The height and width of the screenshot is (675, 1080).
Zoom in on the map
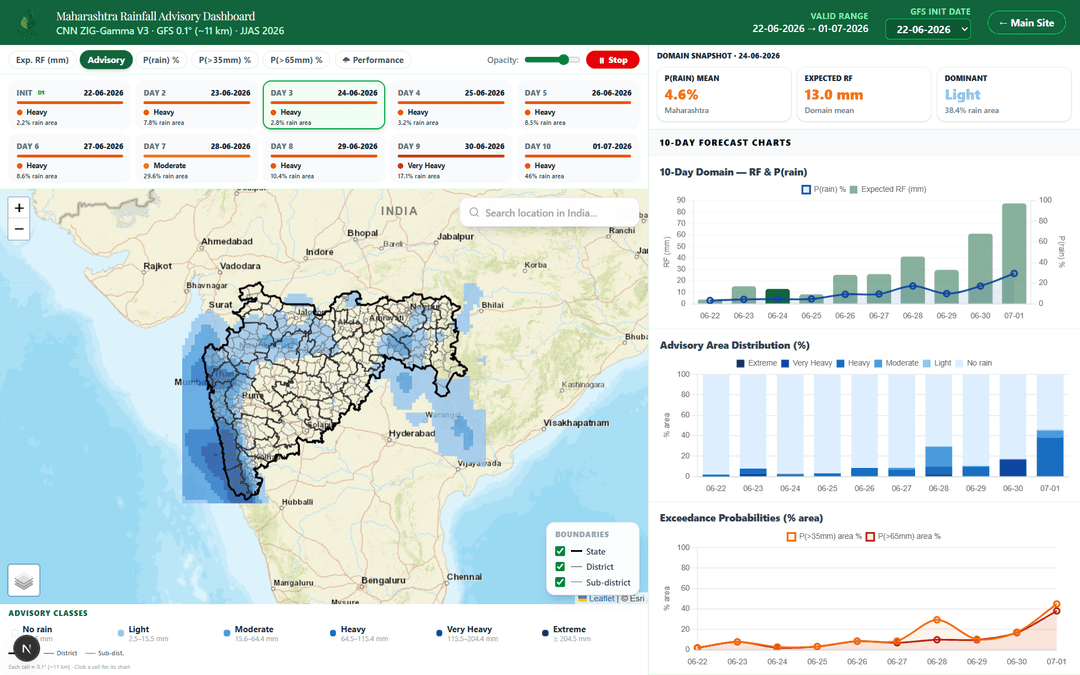point(19,208)
